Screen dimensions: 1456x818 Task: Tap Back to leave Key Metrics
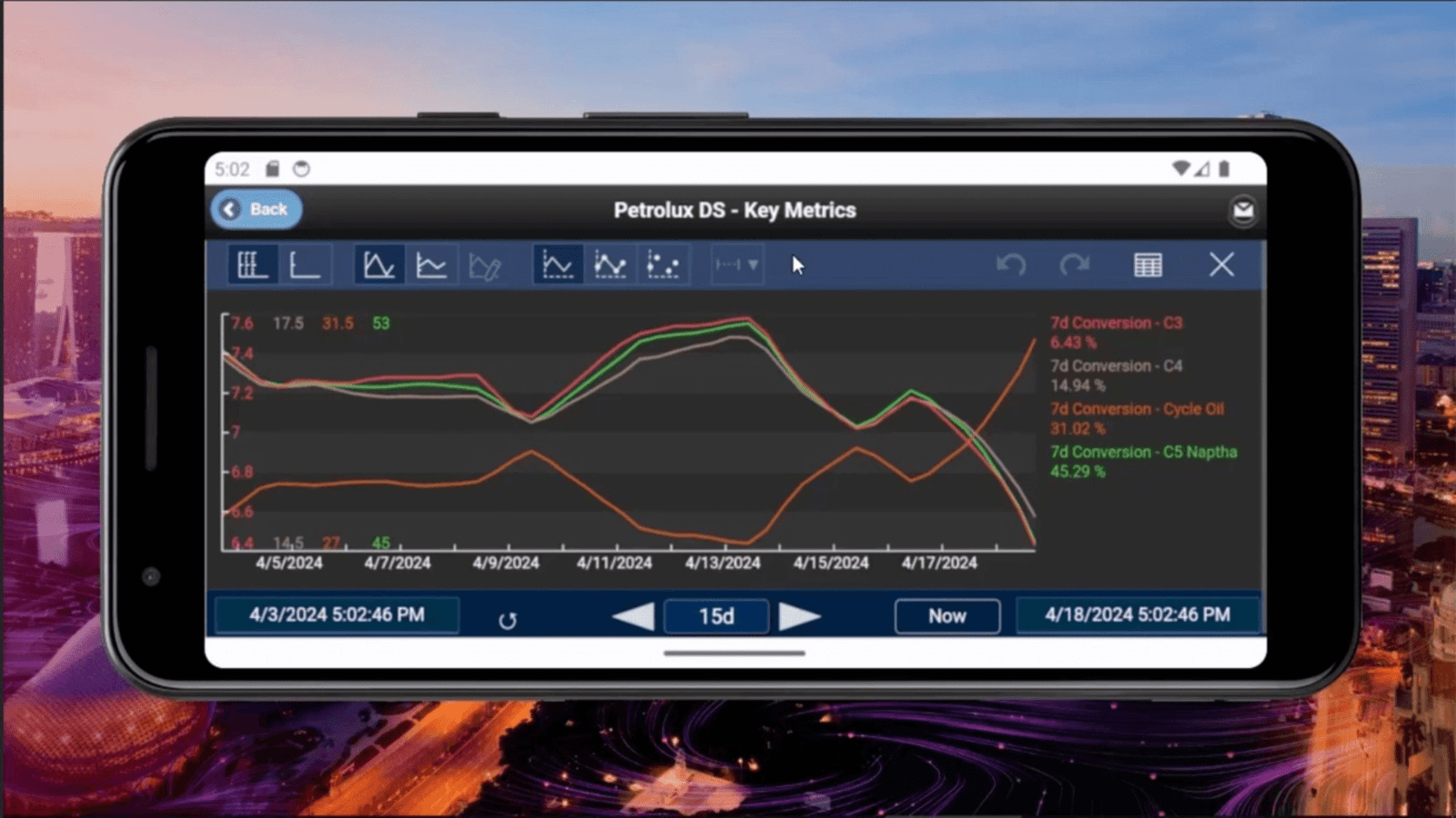(256, 209)
